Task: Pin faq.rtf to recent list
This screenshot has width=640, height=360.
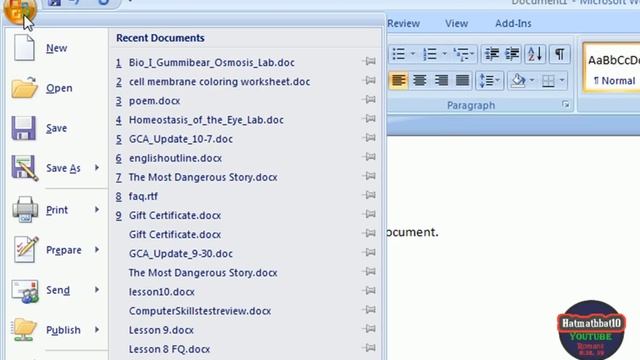Action: click(x=369, y=196)
